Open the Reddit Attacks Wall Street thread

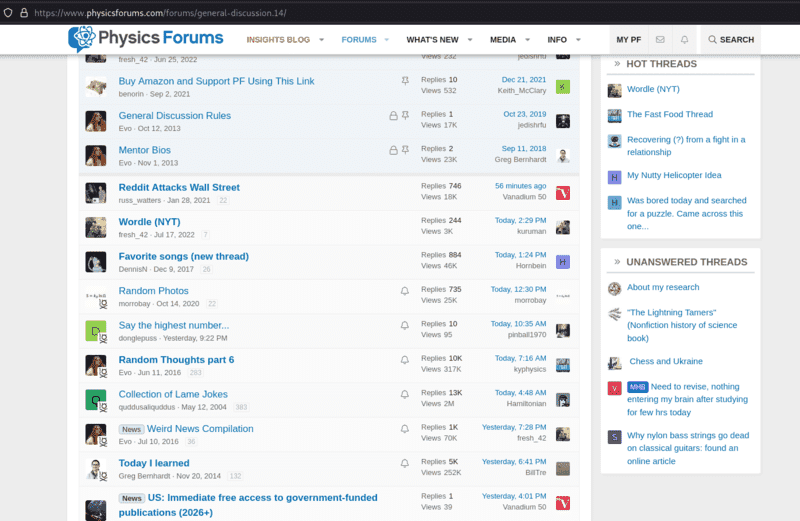(x=179, y=187)
